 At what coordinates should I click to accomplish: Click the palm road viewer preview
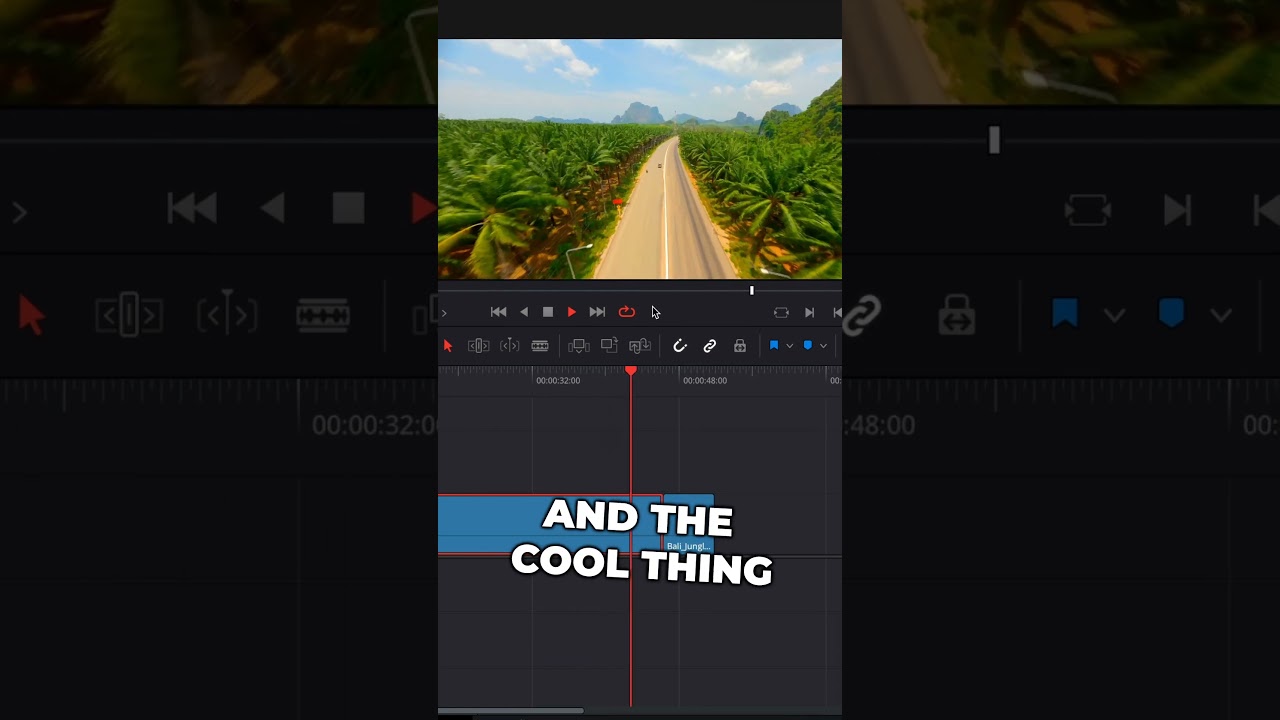[640, 159]
